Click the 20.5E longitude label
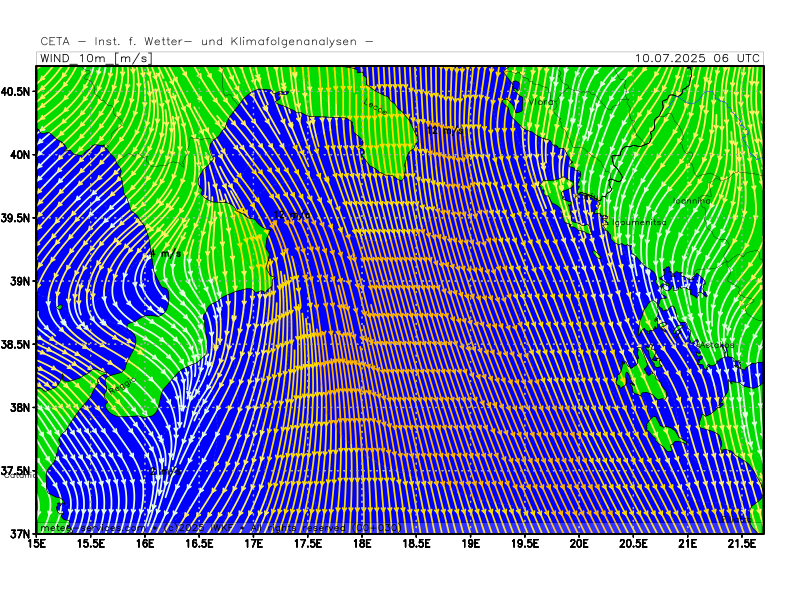 [x=633, y=544]
